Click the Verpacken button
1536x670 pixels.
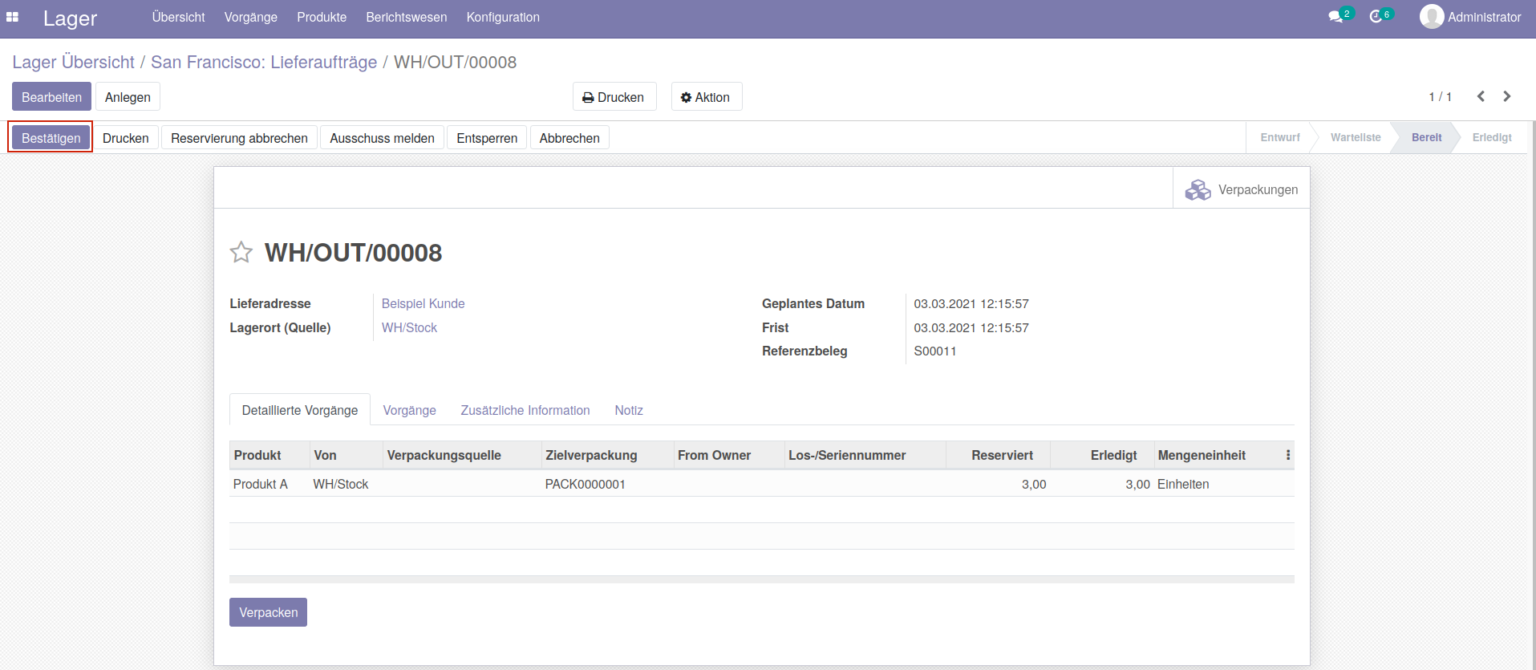pos(268,611)
